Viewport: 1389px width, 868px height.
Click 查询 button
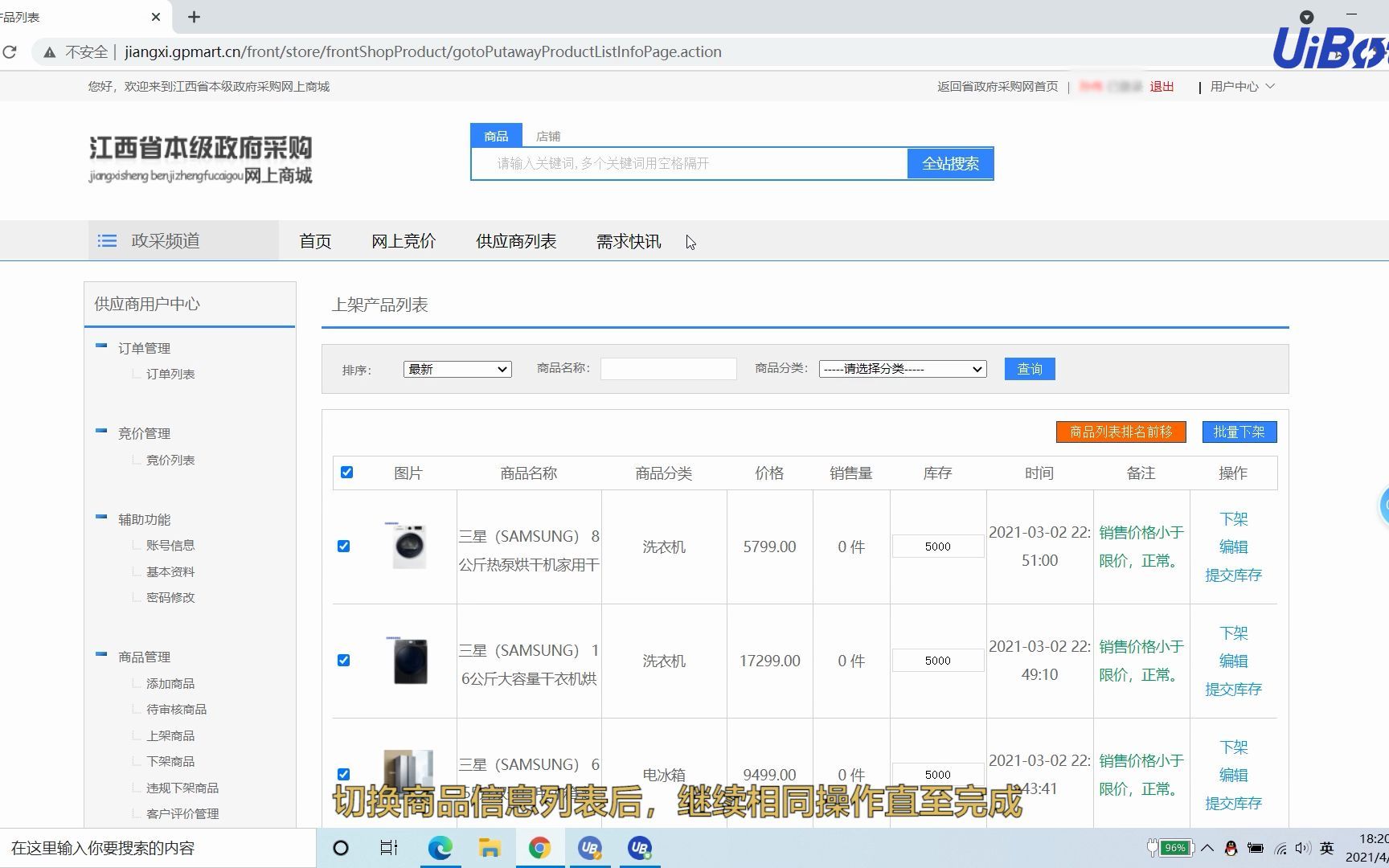(1030, 369)
